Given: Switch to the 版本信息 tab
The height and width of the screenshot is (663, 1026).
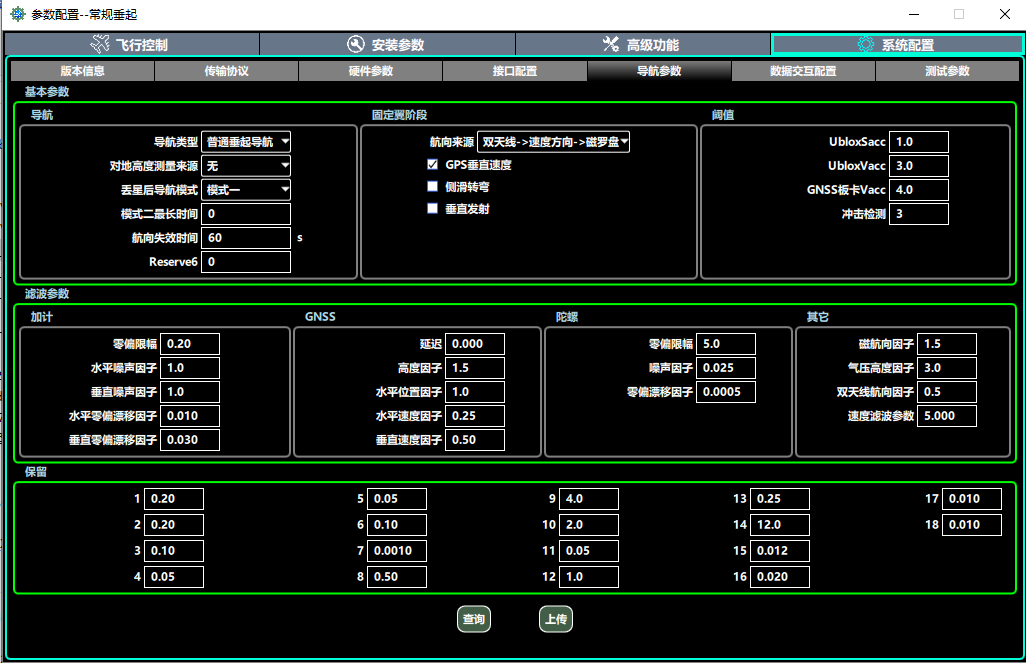Looking at the screenshot, I should pos(82,71).
